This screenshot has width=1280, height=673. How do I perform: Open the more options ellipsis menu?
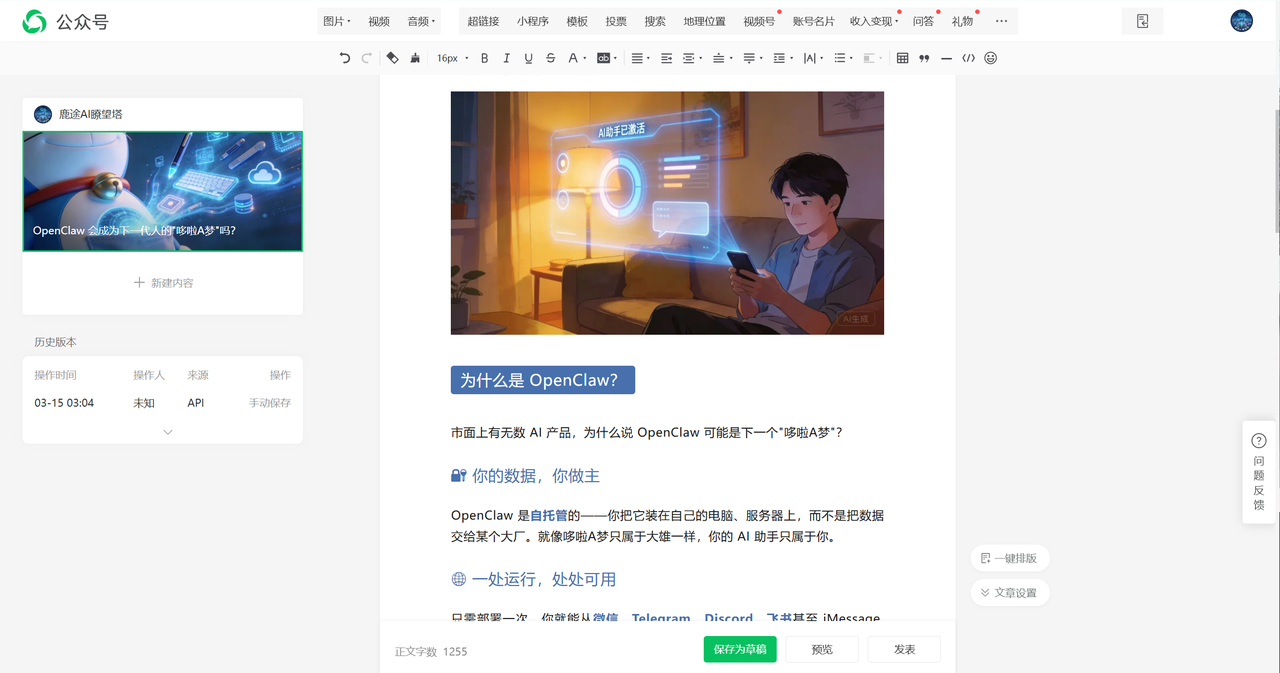coord(1001,21)
